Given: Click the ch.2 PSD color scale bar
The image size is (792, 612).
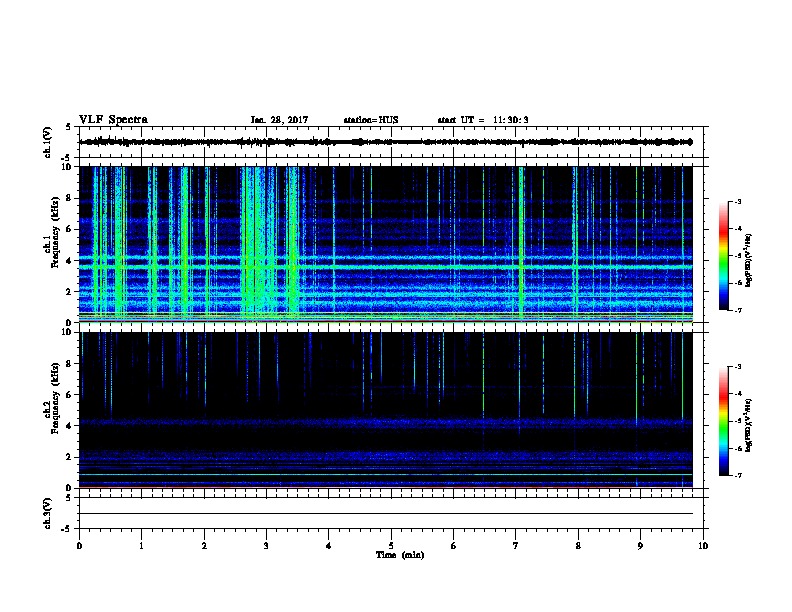Looking at the screenshot, I should (723, 421).
